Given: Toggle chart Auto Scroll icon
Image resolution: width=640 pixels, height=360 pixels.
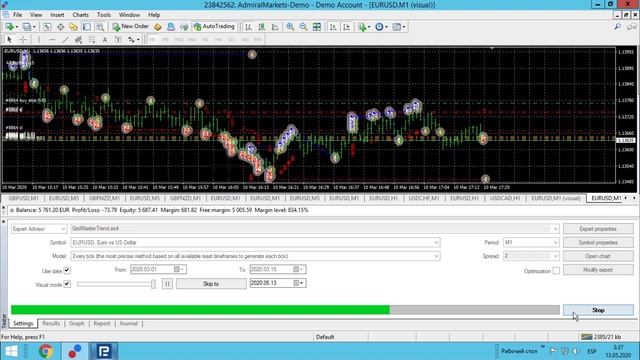Looking at the screenshot, I should click(x=333, y=27).
